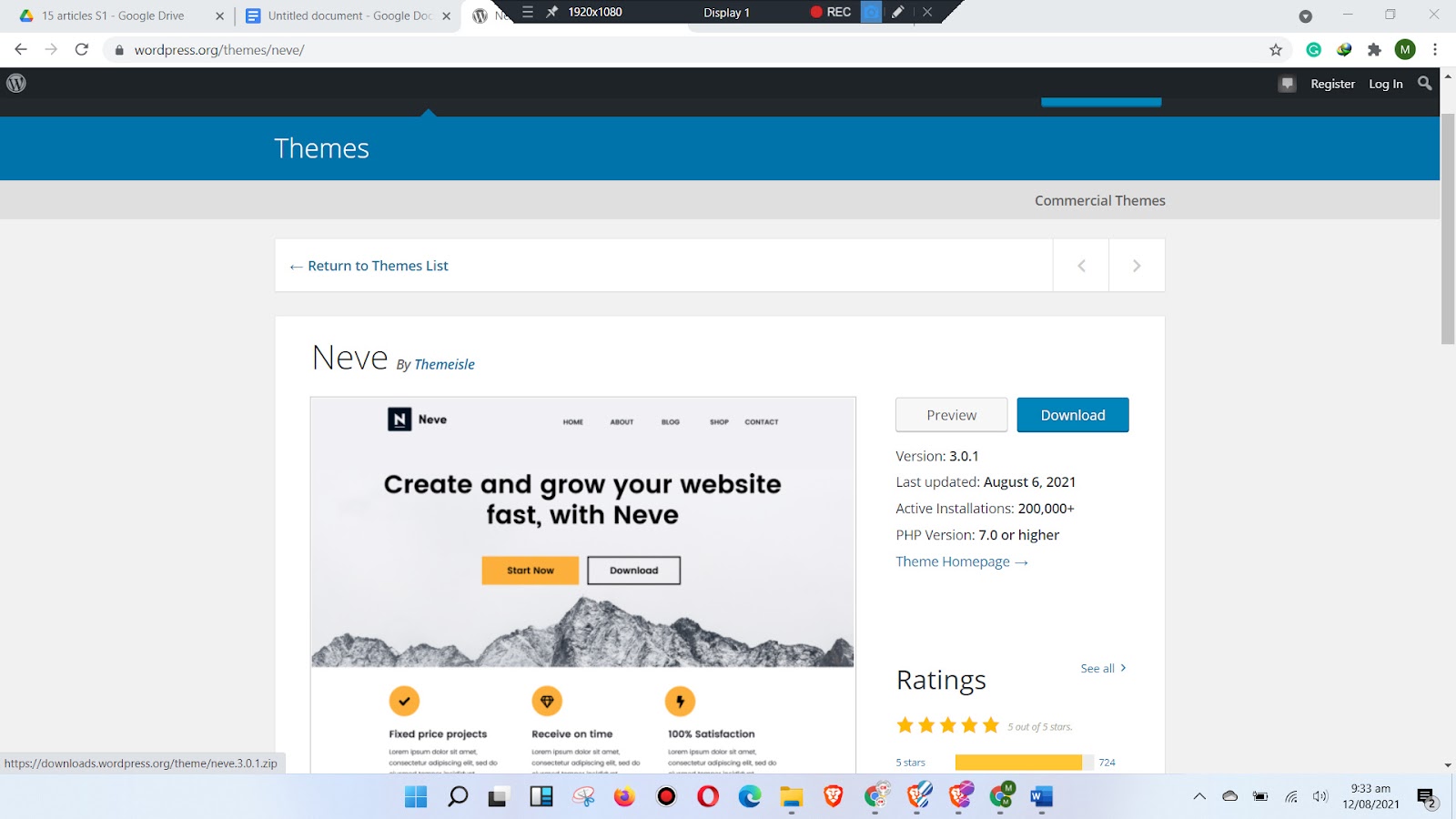The image size is (1456, 819).
Task: Click the OneDrive cloud tray icon
Action: (x=1230, y=796)
